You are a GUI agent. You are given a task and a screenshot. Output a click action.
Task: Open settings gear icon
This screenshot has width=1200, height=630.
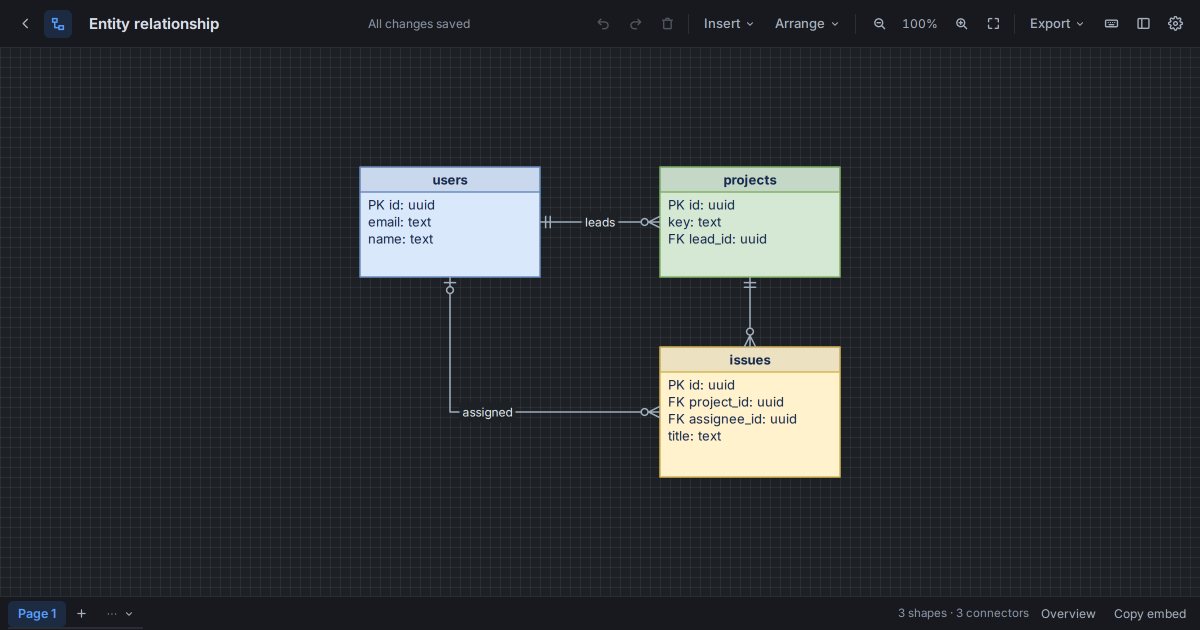(x=1175, y=24)
